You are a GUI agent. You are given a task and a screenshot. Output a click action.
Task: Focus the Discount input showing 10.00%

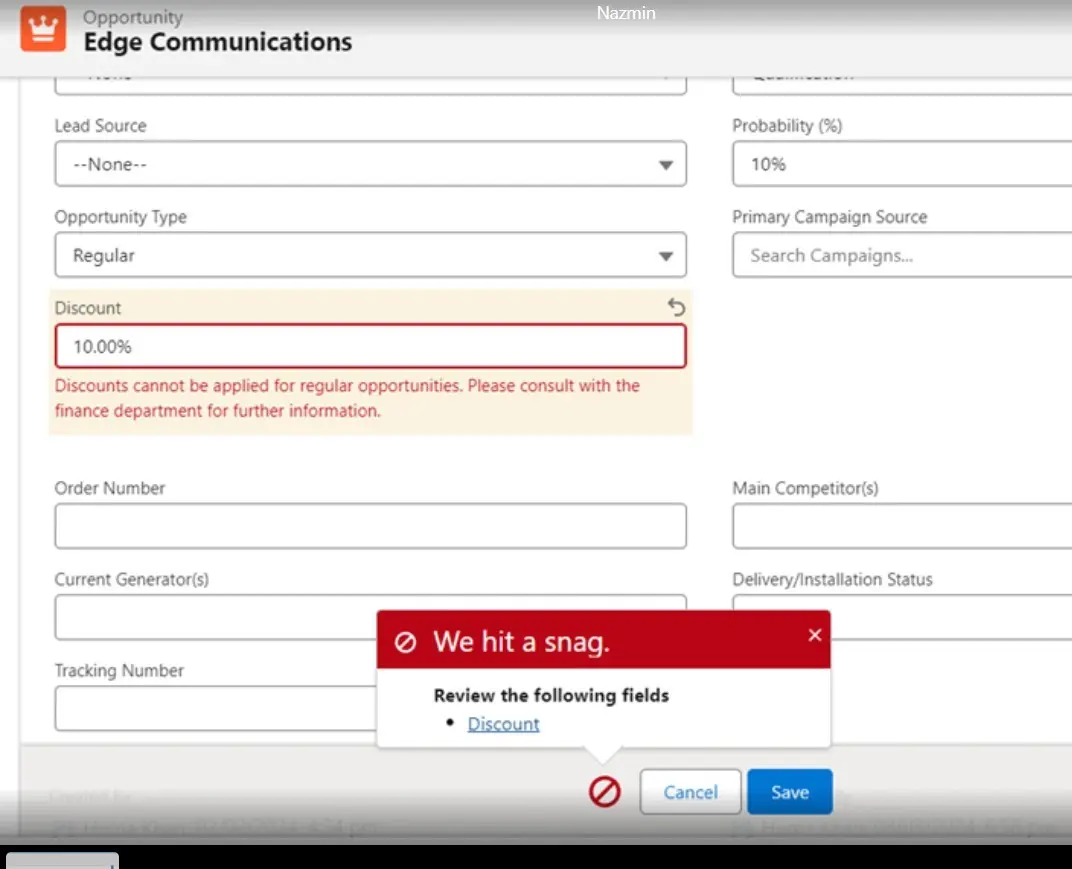click(x=370, y=347)
